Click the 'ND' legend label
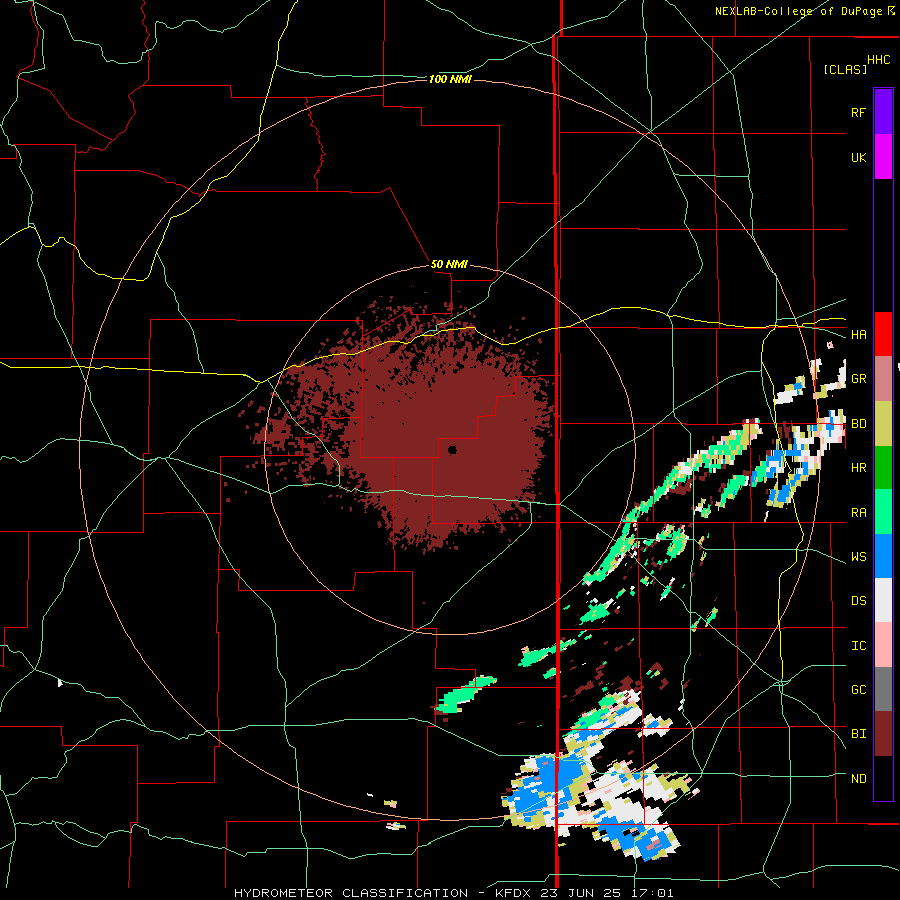The image size is (900, 900). click(858, 779)
